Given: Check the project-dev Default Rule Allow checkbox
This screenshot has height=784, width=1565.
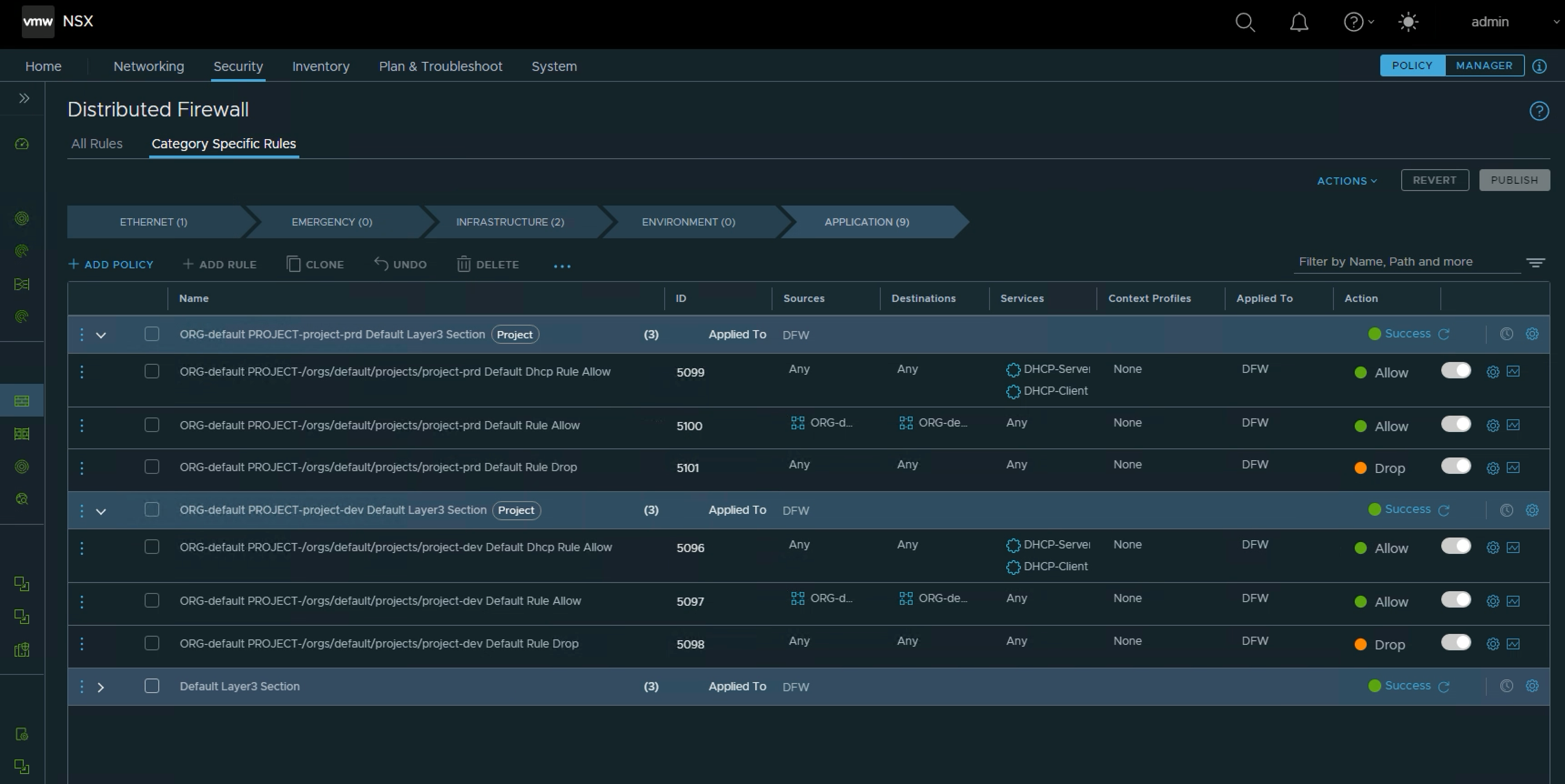Looking at the screenshot, I should tap(152, 601).
